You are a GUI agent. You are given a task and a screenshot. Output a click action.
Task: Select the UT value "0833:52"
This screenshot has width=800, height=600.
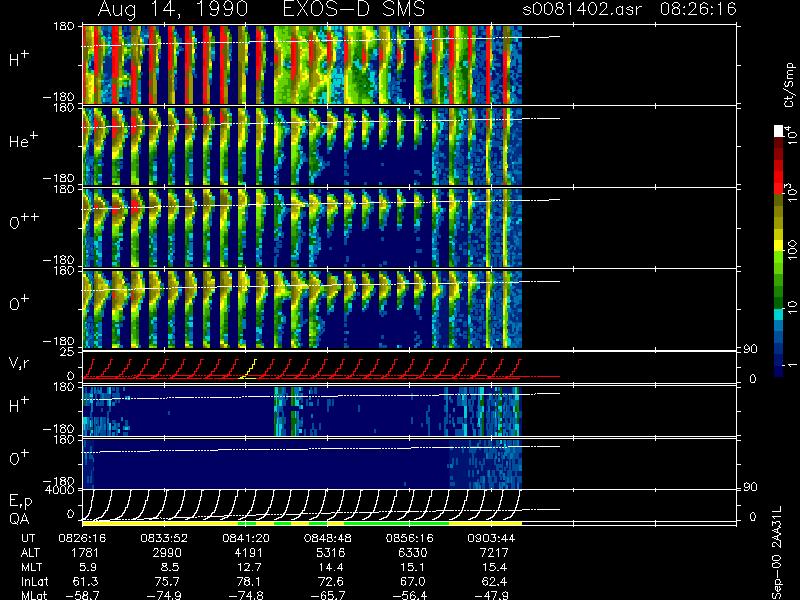tap(164, 538)
